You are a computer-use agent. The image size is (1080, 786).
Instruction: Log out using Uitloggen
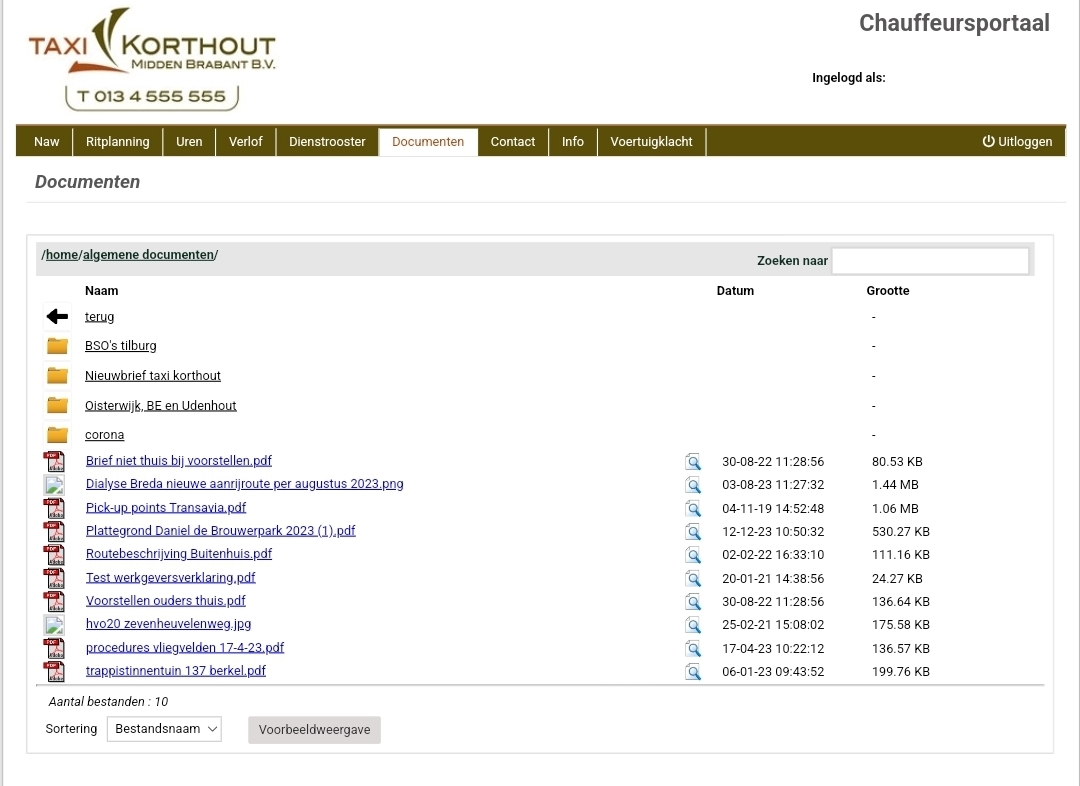click(1017, 142)
